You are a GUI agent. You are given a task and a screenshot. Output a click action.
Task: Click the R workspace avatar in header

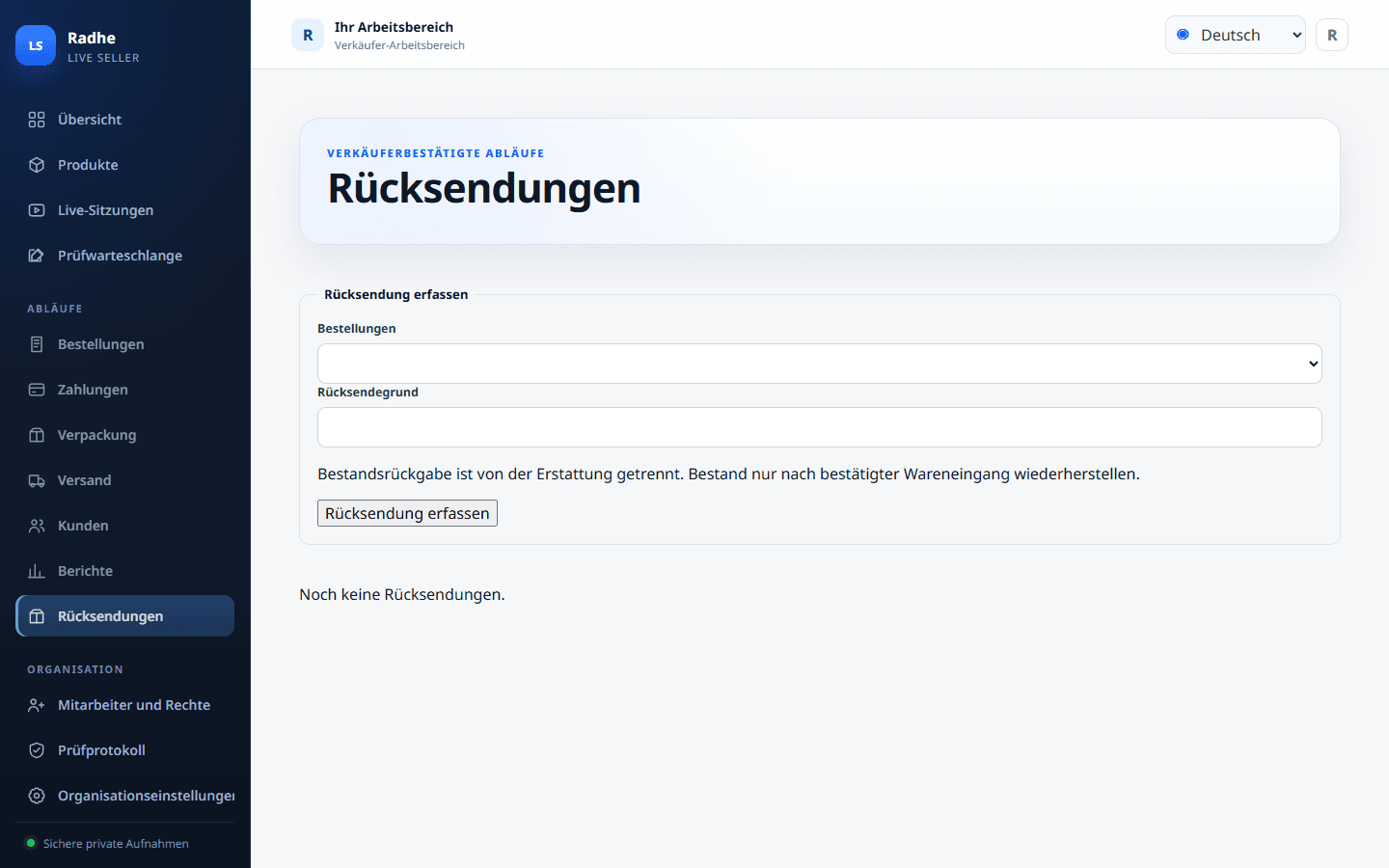[x=308, y=35]
